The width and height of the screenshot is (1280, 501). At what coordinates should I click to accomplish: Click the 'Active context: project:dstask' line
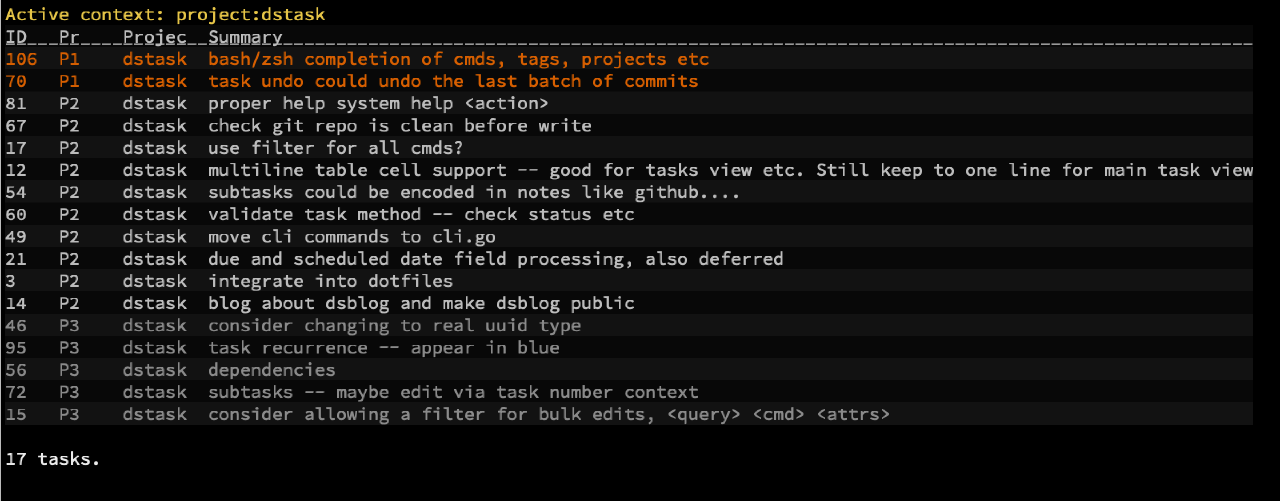(165, 15)
